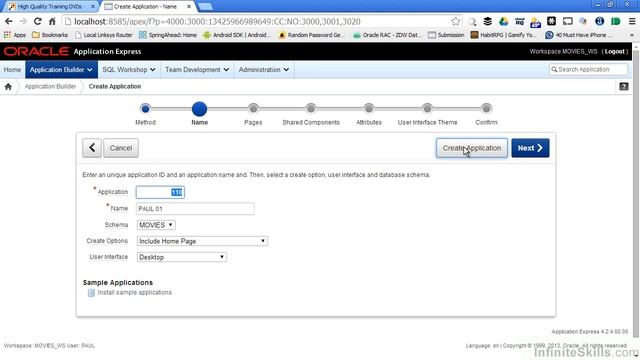Viewport: 640px width, 360px height.
Task: Open the Create Options dropdown
Action: pyautogui.click(x=202, y=241)
